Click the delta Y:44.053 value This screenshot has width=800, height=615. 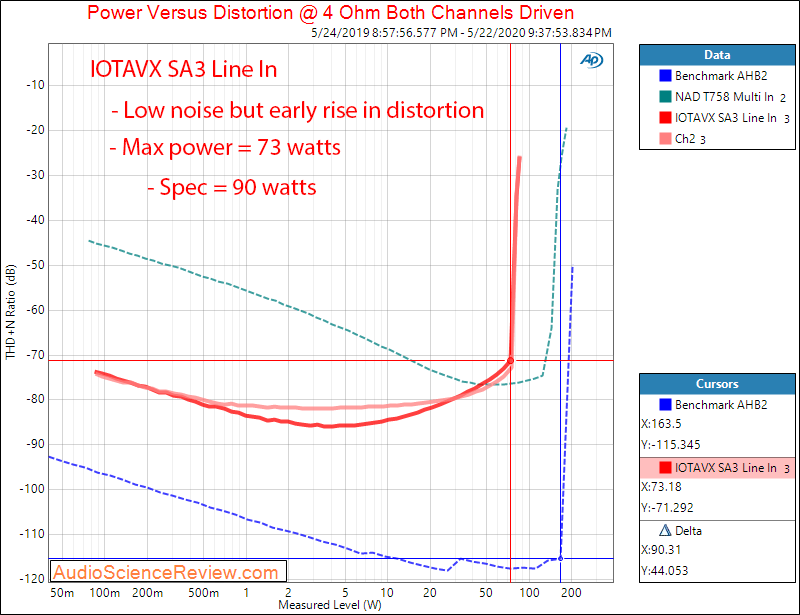click(x=664, y=570)
